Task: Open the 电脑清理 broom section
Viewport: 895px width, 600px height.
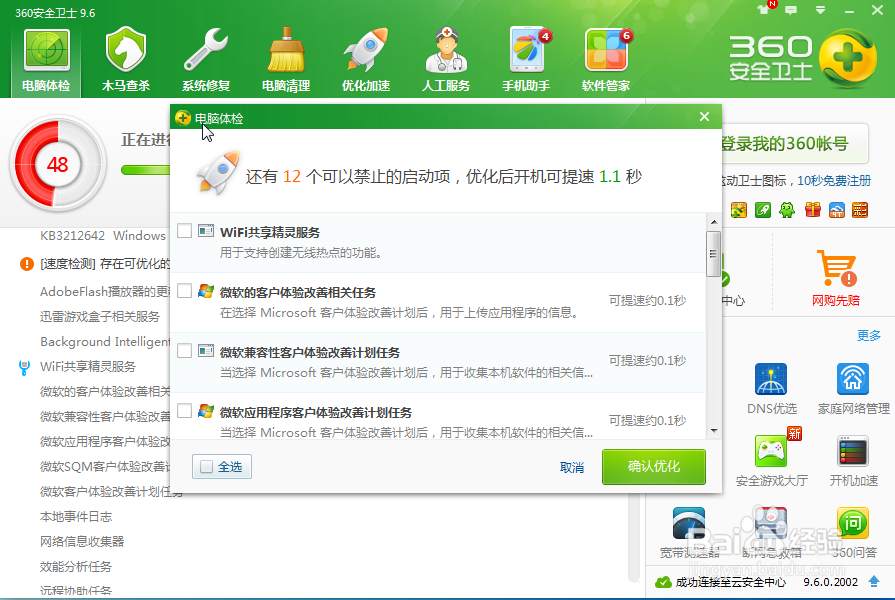Action: [286, 60]
